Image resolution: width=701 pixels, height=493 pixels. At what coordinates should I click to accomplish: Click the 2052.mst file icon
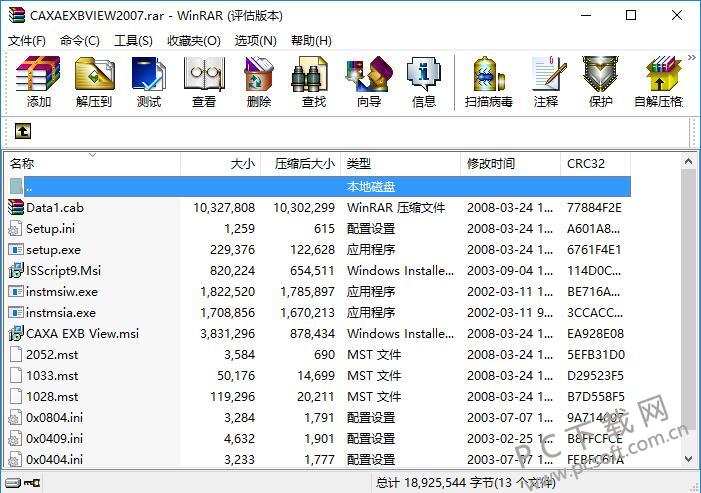point(15,354)
